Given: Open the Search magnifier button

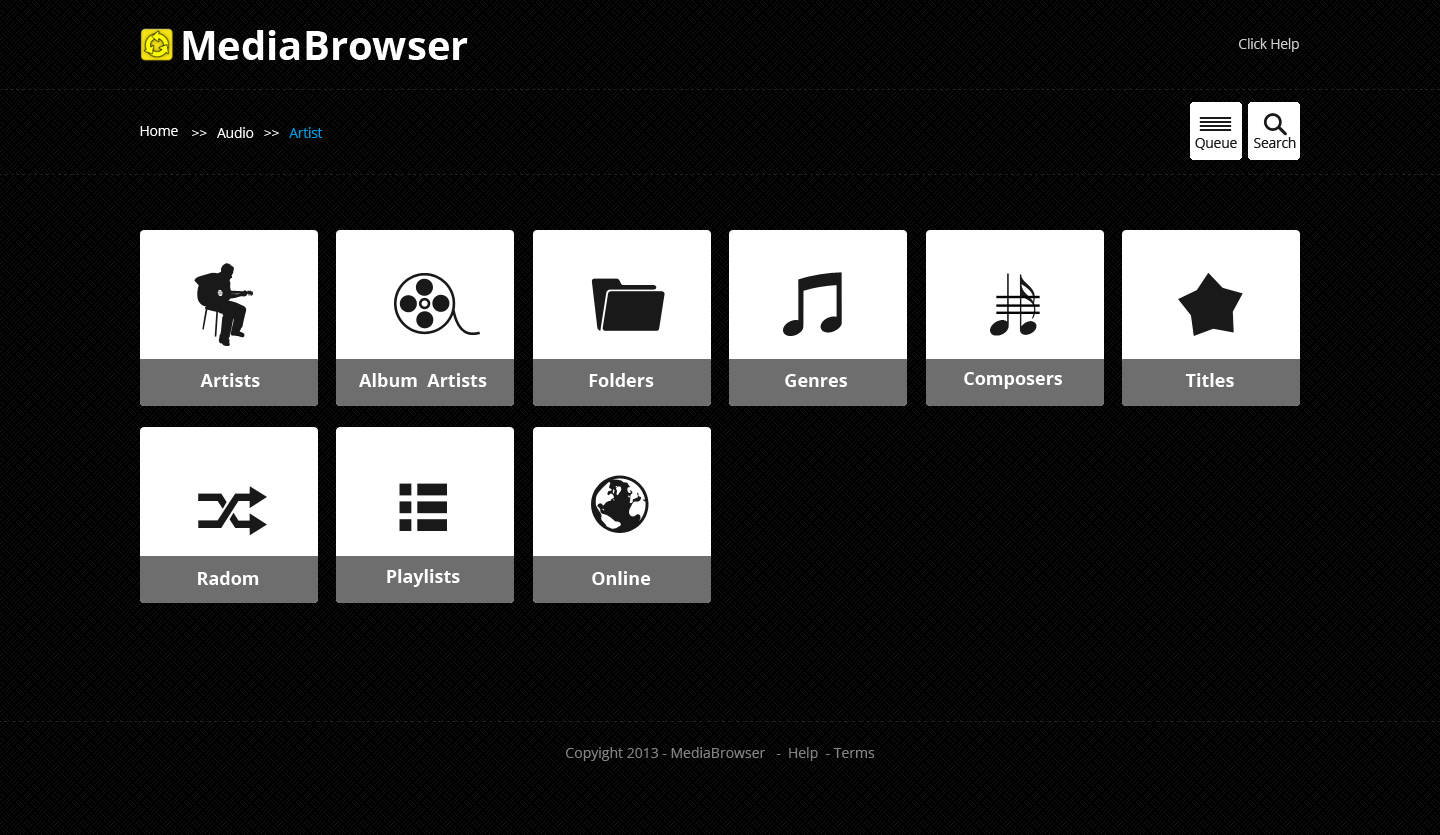Looking at the screenshot, I should click(x=1274, y=131).
